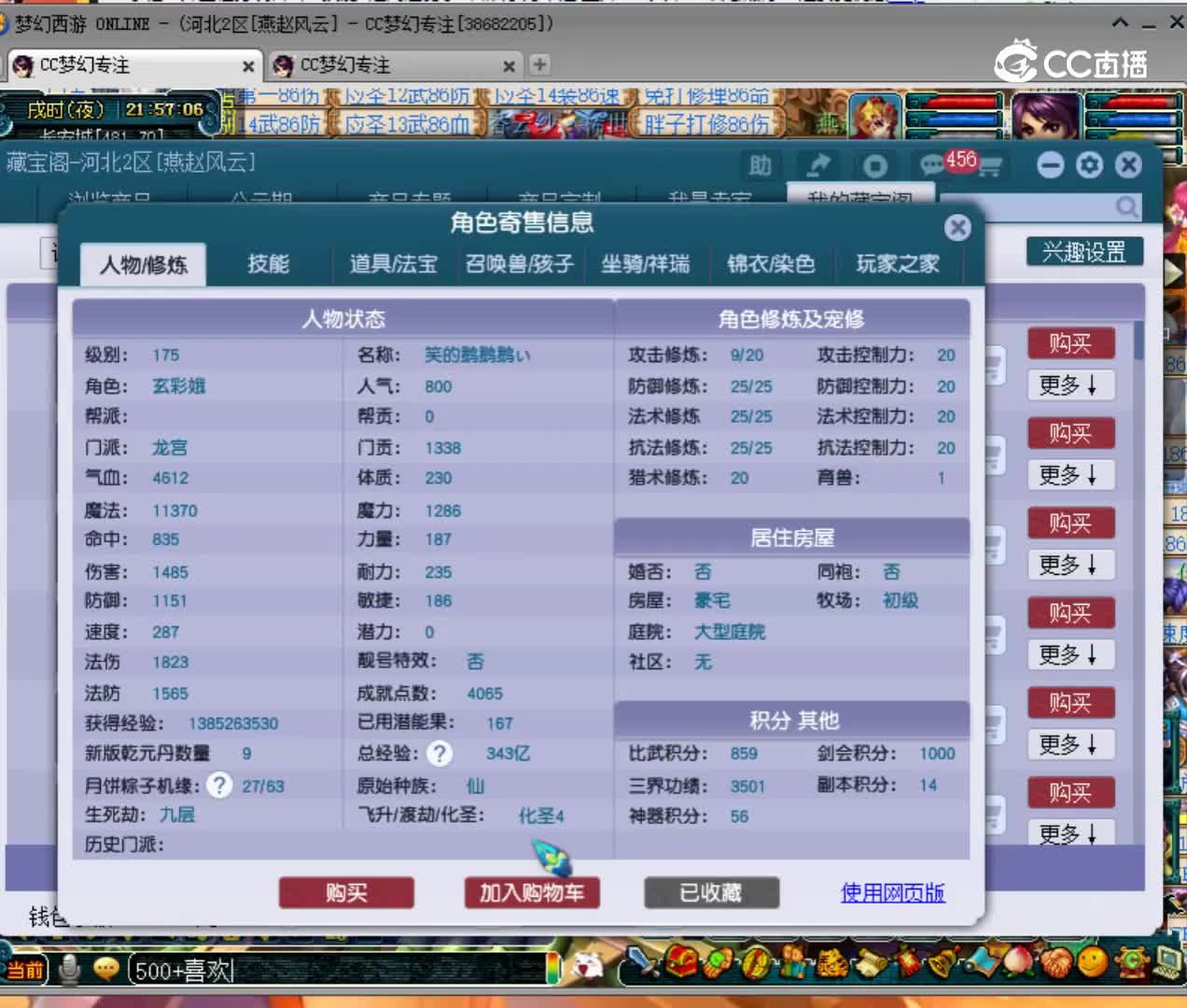Open the 召唤兽/孩子 tab
Screen dimensions: 1187x1008
click(520, 264)
